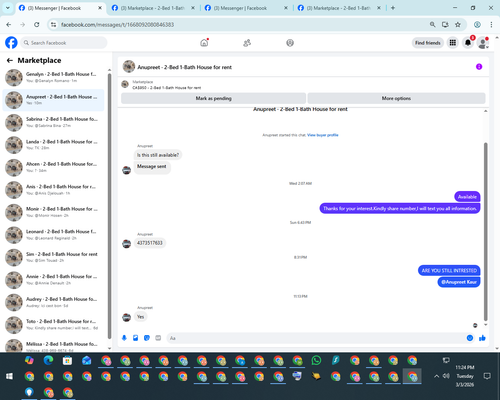The height and width of the screenshot is (400, 500).
Task: Open Sim's chat conversation
Action: [53, 257]
